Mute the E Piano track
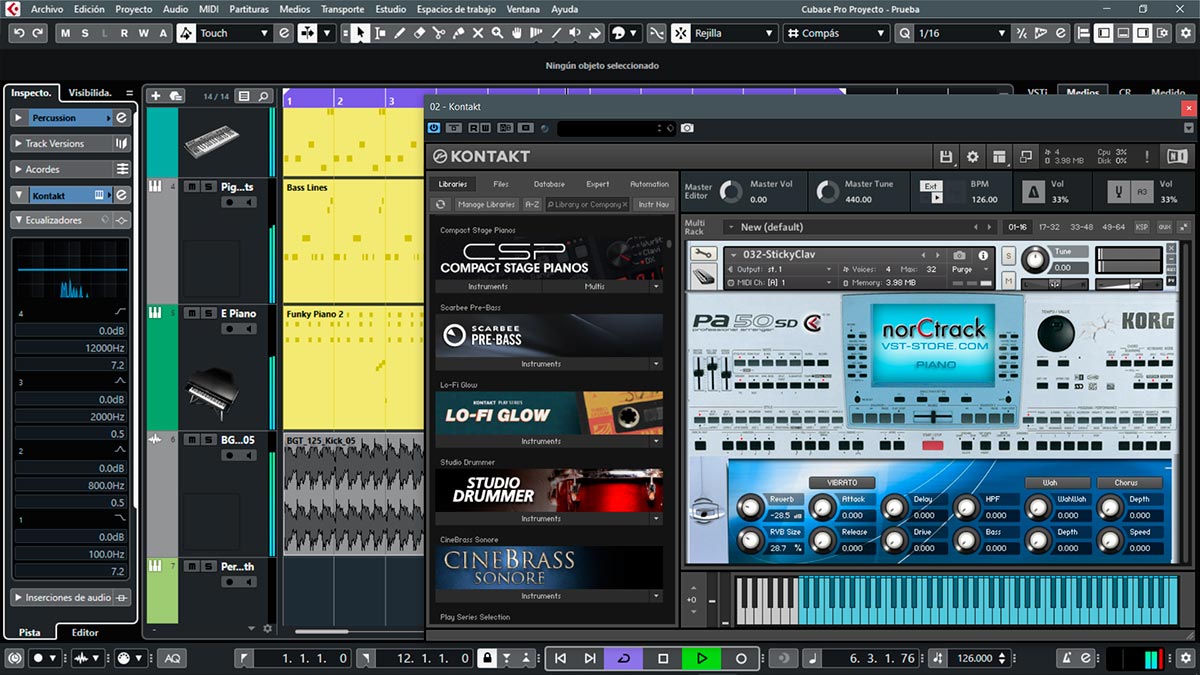 [x=192, y=313]
